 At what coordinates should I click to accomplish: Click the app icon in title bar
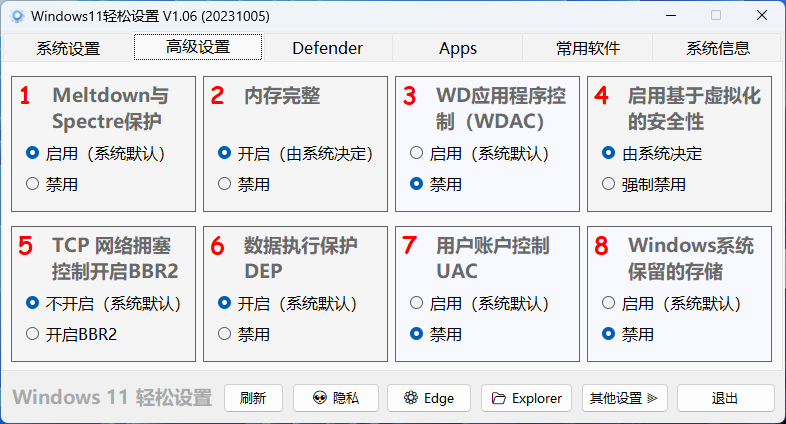[17, 16]
